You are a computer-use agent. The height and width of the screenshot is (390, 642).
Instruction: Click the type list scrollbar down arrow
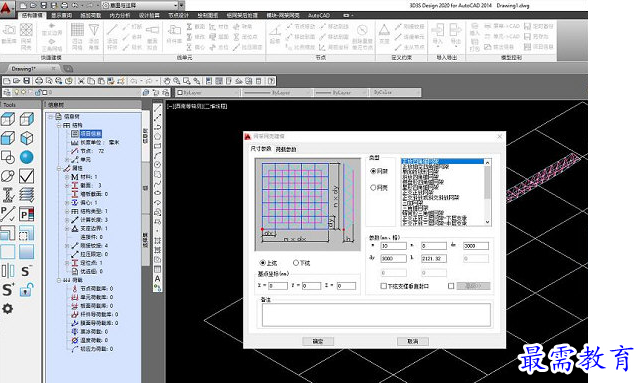[x=487, y=222]
